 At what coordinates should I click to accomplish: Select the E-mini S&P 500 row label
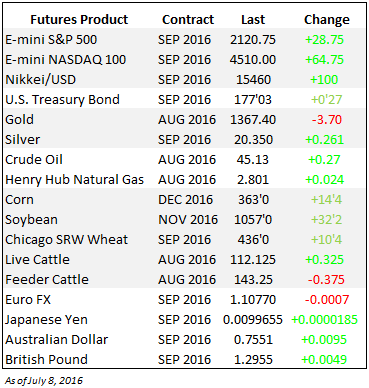pyautogui.click(x=51, y=40)
